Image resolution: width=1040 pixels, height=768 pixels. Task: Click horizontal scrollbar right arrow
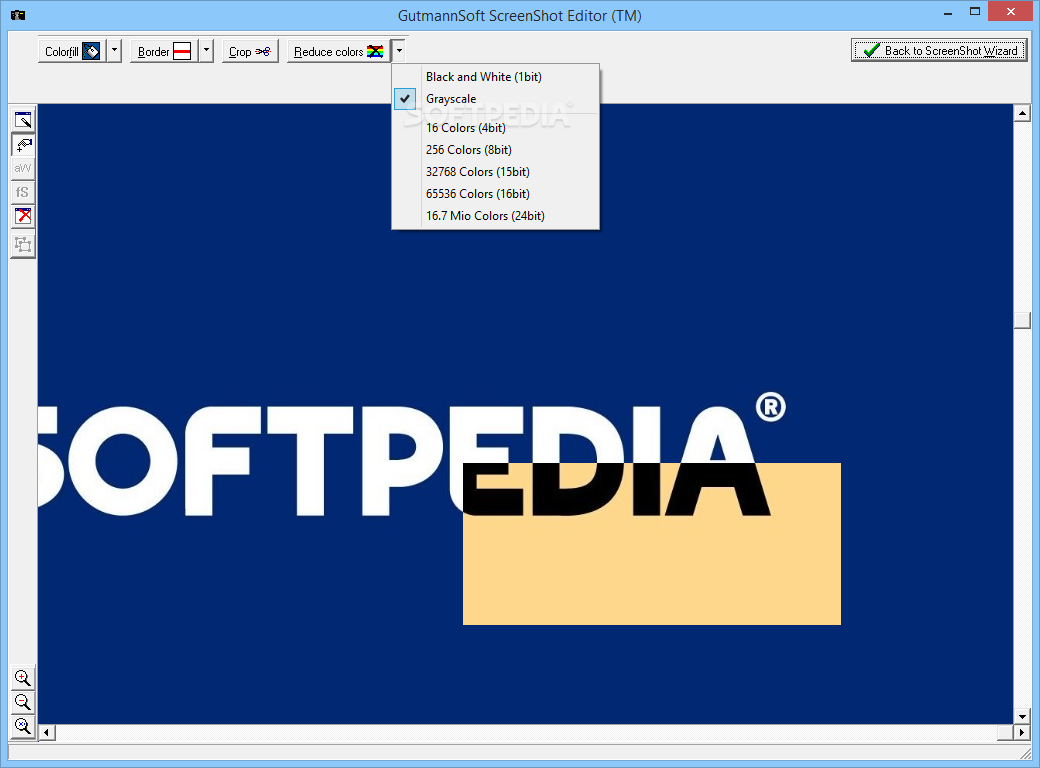point(1021,733)
